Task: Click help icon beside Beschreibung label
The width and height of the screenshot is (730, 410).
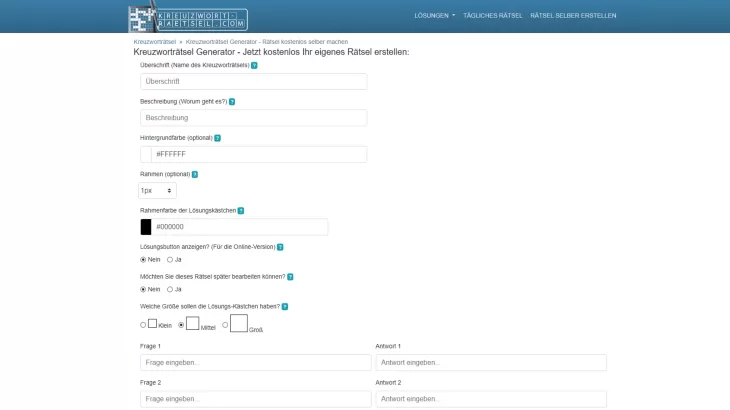Action: coord(232,102)
